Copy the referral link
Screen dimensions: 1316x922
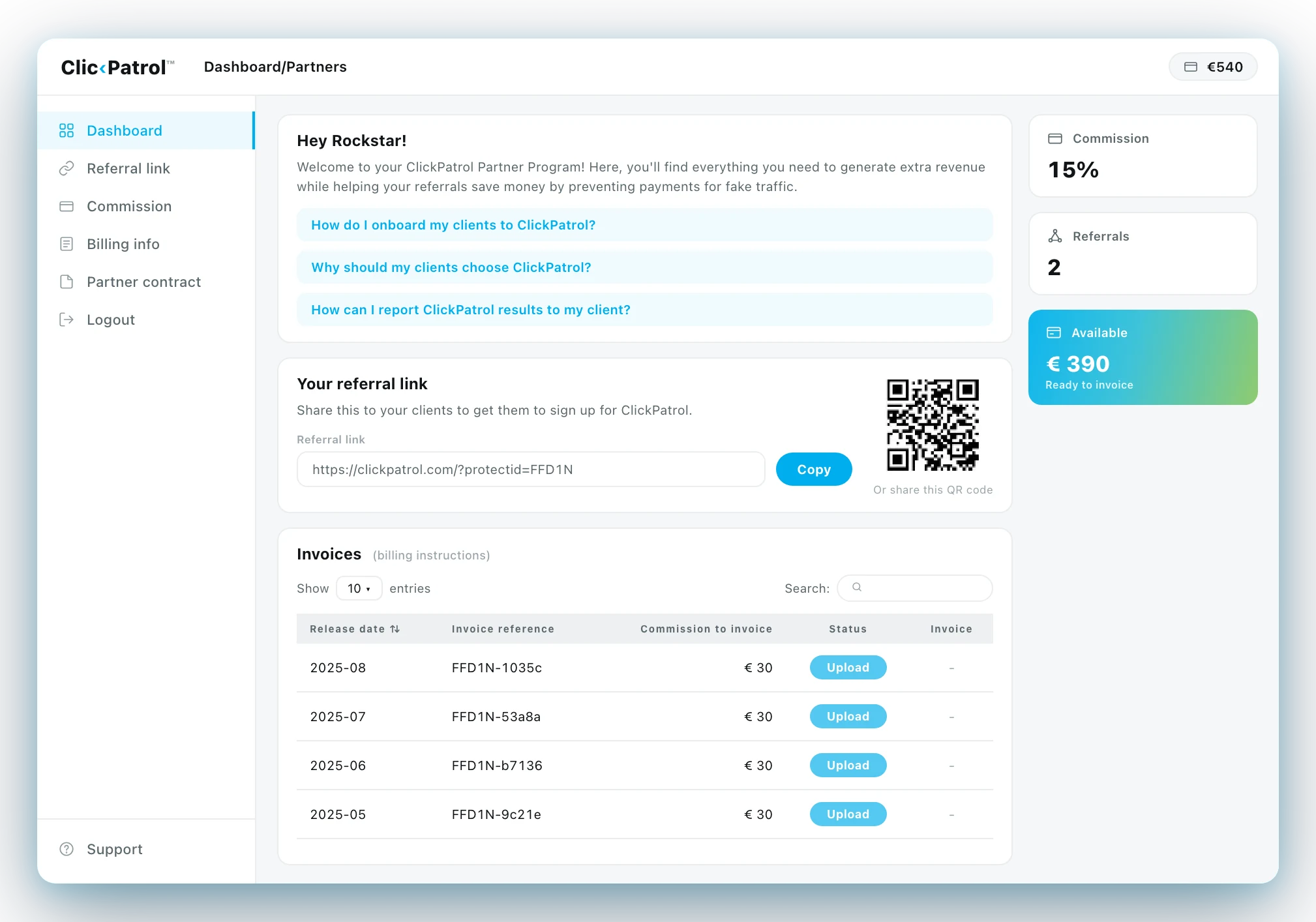pyautogui.click(x=814, y=469)
